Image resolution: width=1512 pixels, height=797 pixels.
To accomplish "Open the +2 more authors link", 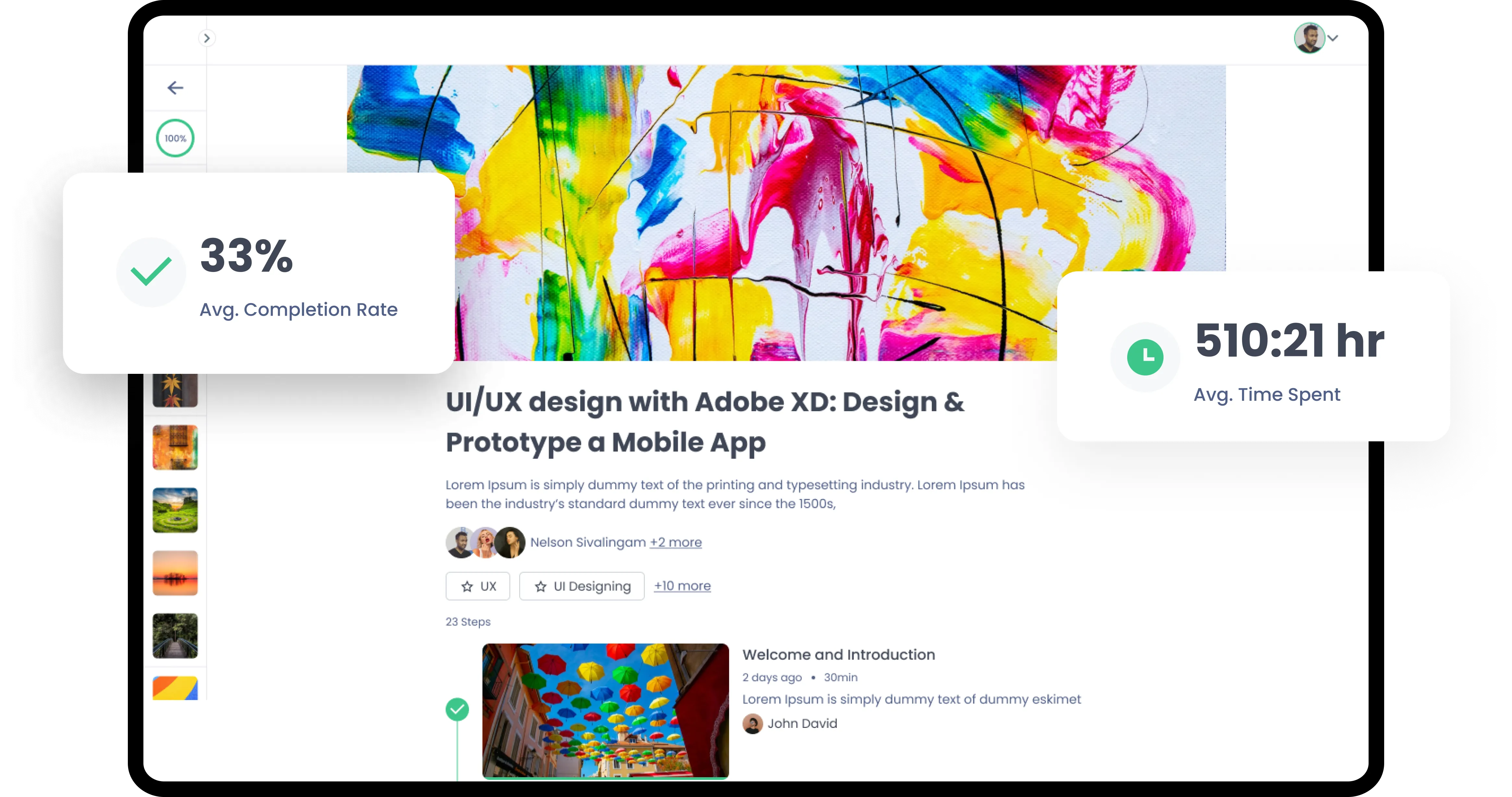I will point(676,542).
